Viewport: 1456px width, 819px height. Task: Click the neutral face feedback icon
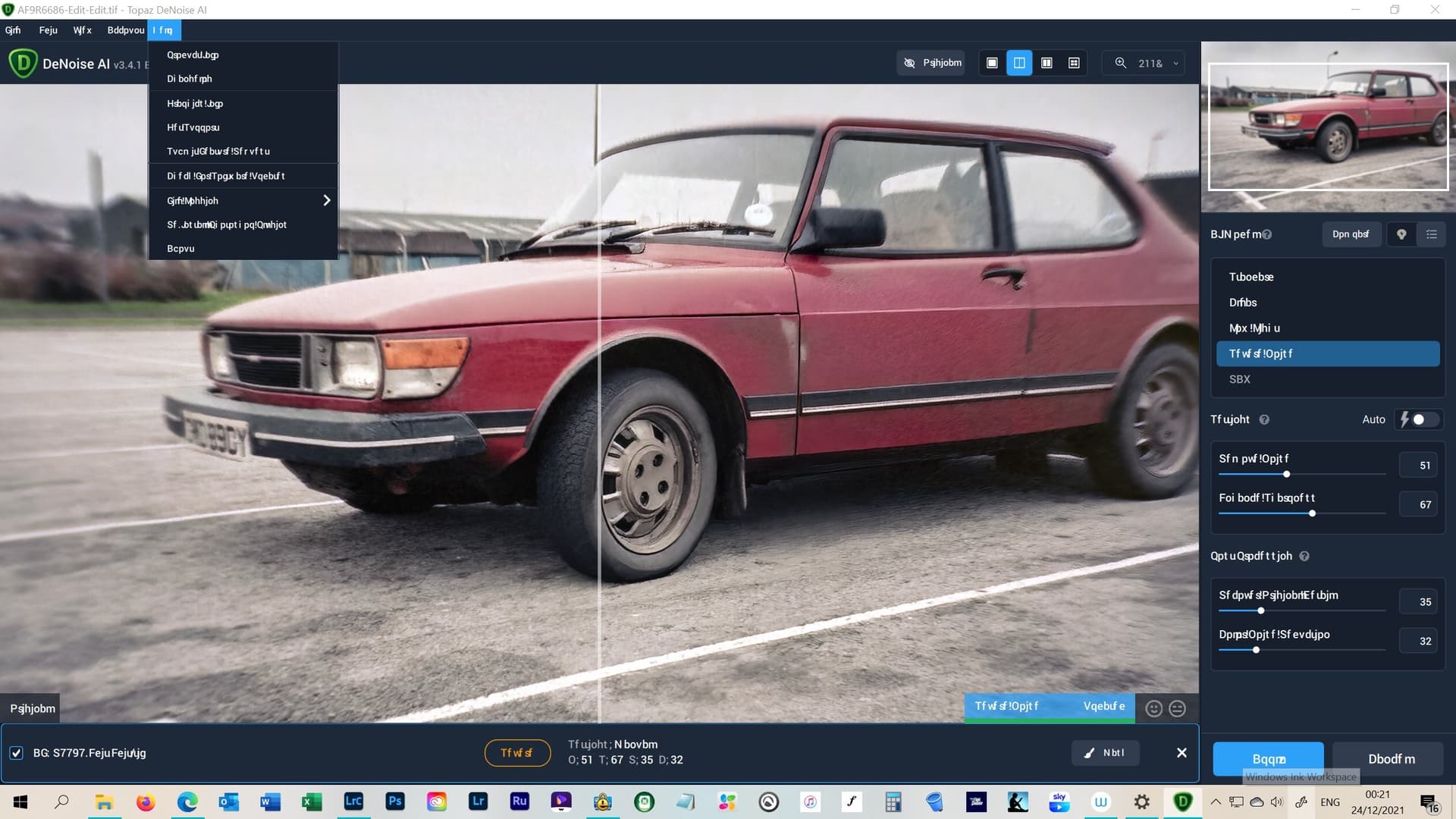1177,708
